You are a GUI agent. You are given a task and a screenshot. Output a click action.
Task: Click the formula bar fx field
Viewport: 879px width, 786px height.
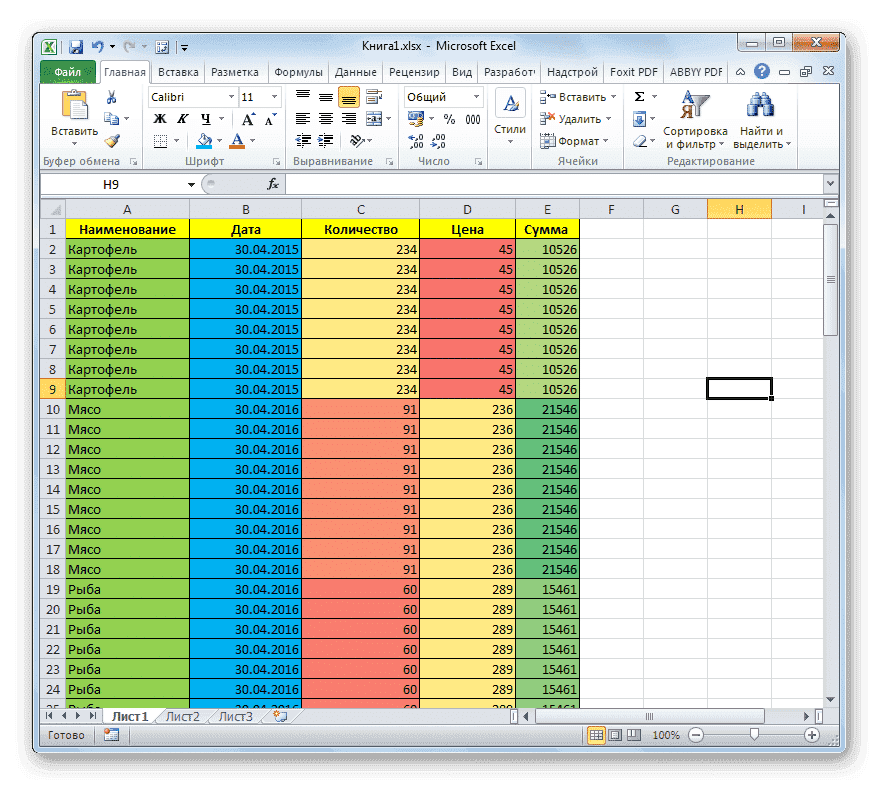274,184
